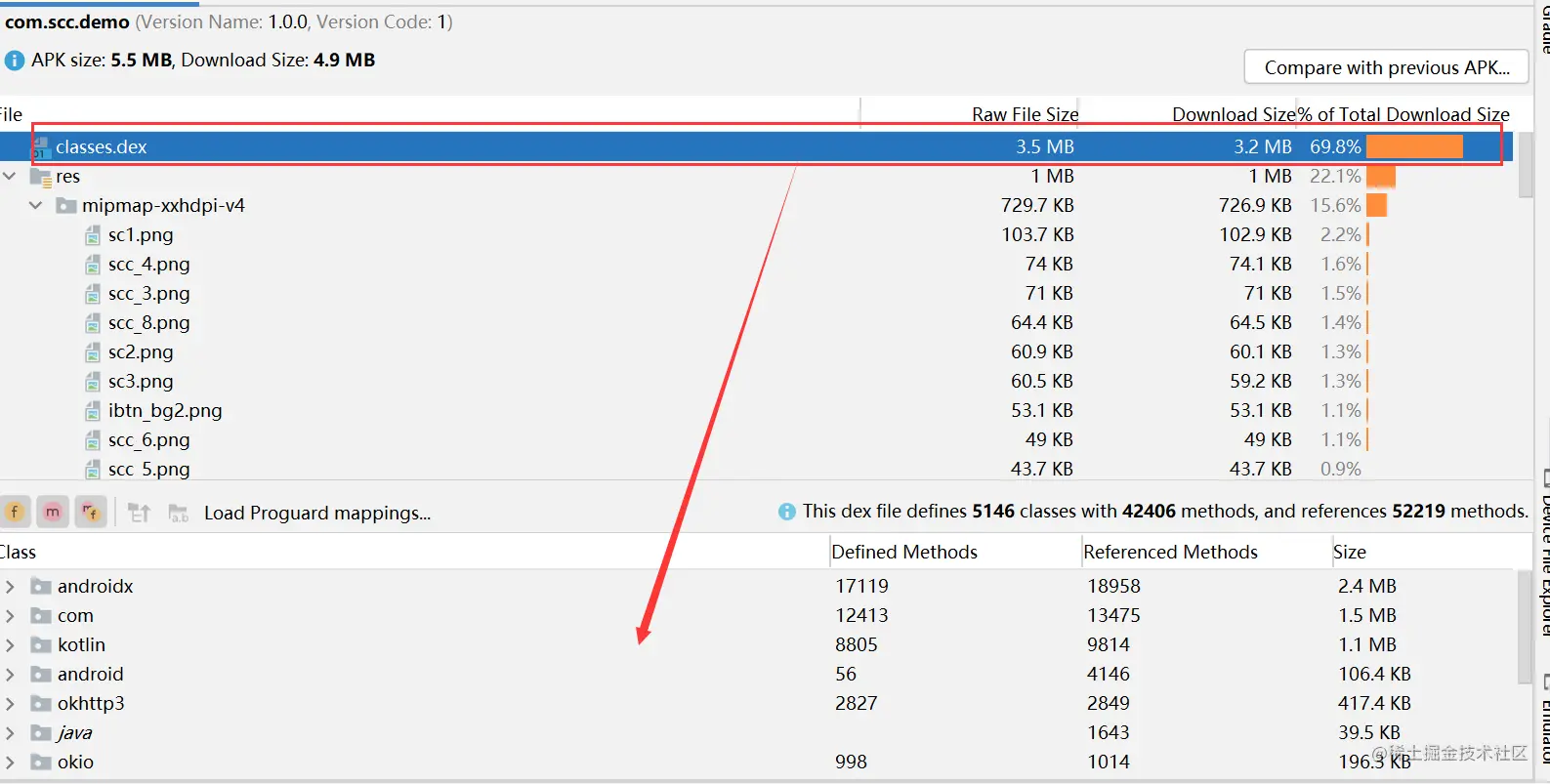Click the sc1.png file icon
The width and height of the screenshot is (1550, 784).
pos(93,235)
